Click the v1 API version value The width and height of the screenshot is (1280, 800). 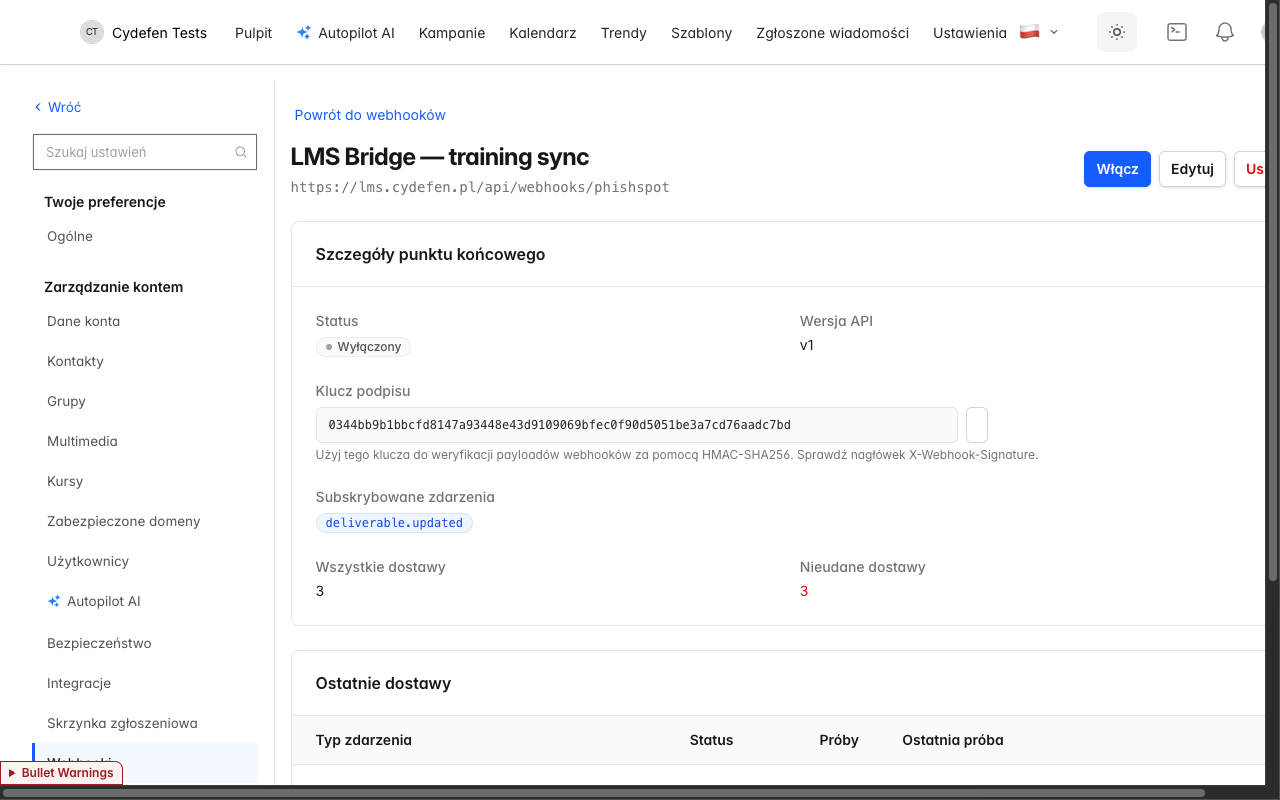pos(807,345)
